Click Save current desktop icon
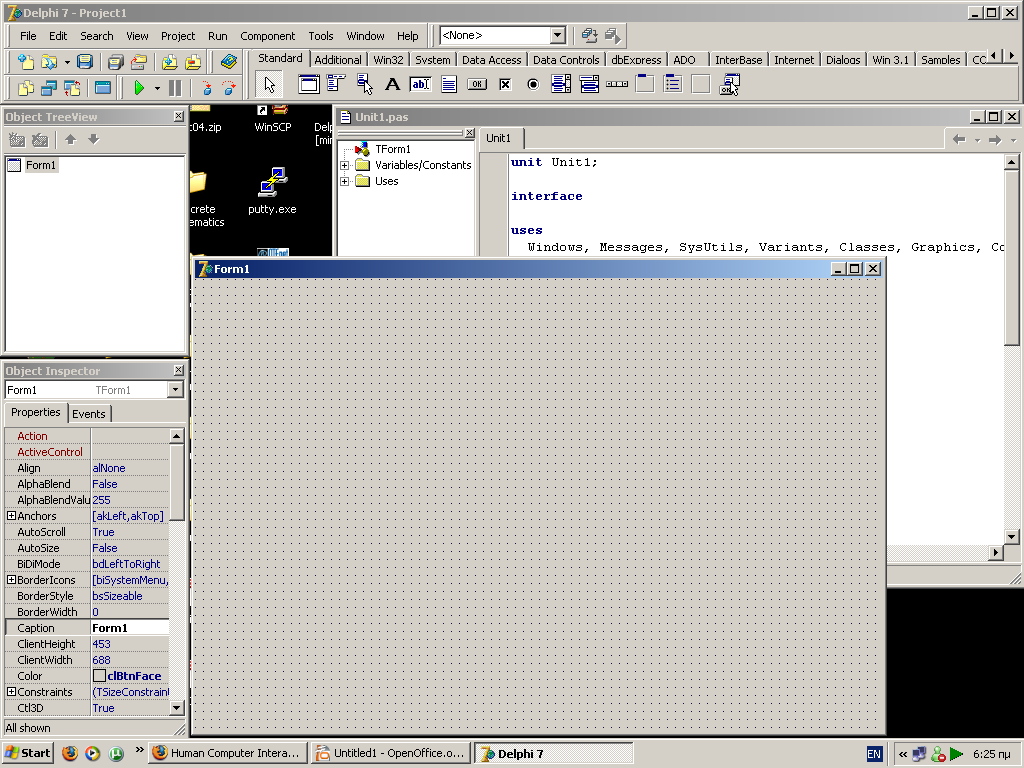 click(x=590, y=36)
